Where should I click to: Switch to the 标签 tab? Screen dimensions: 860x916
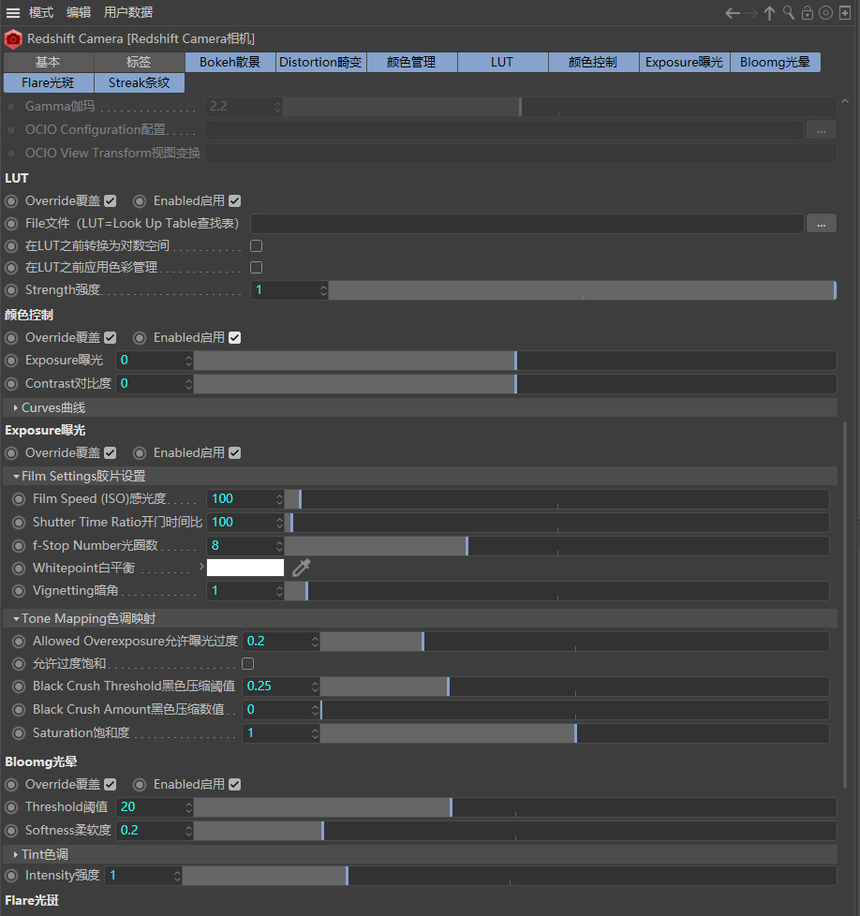[x=139, y=63]
